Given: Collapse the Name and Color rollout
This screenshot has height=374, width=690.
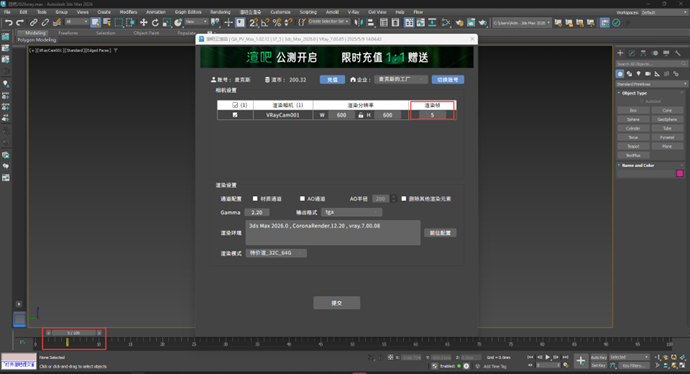Looking at the screenshot, I should pos(638,165).
